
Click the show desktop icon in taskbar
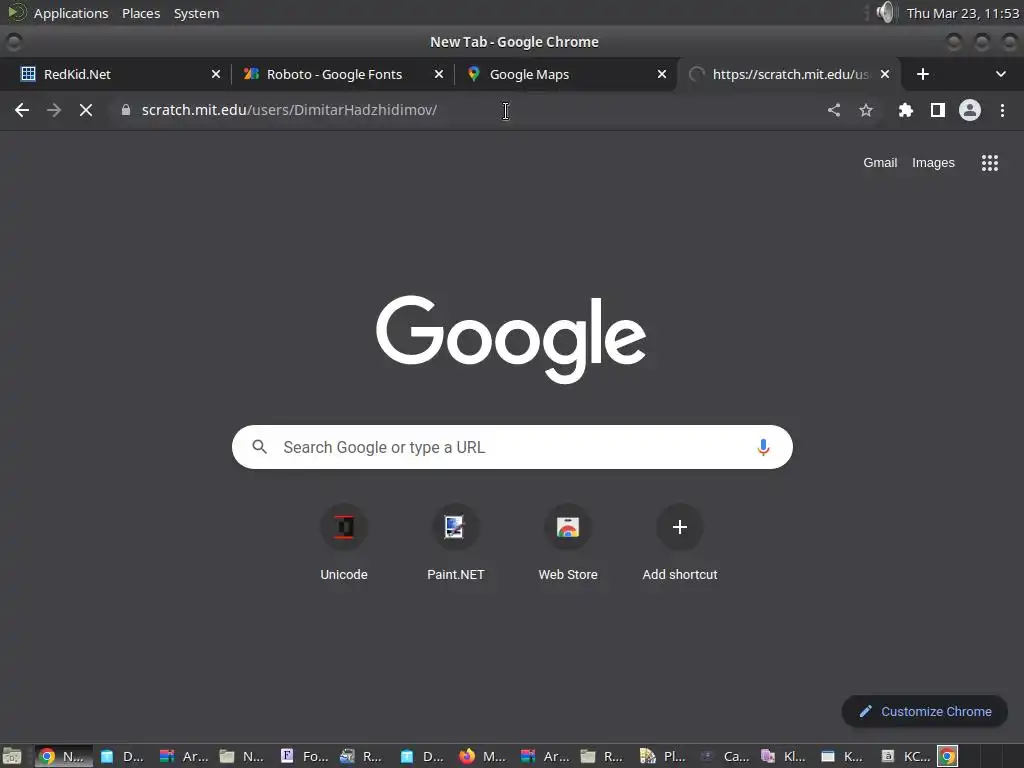(12, 756)
